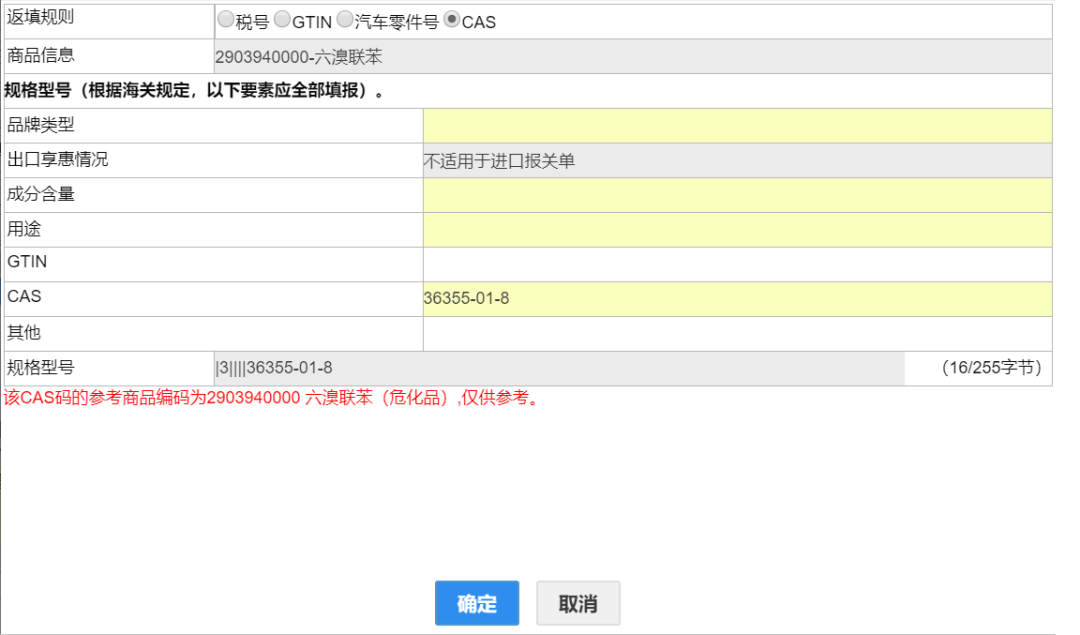Click the GTIN empty input field
The image size is (1080, 635).
point(738,264)
